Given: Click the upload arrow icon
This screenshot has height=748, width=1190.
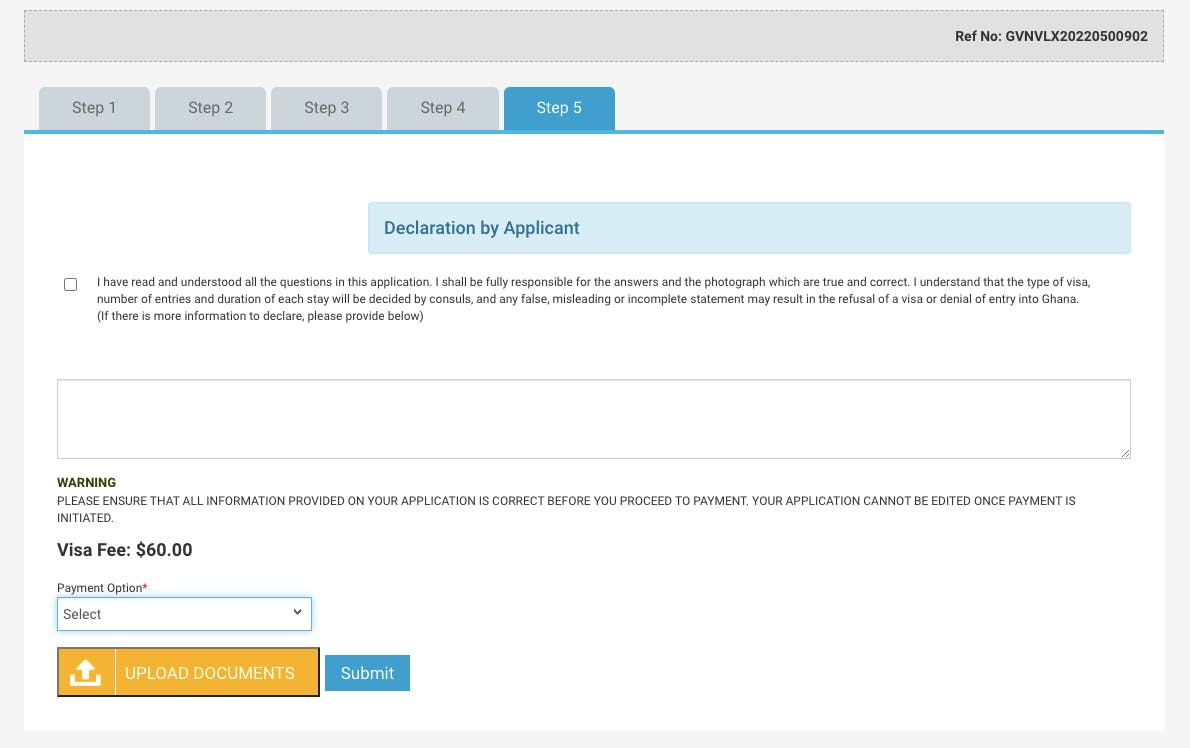Looking at the screenshot, I should tap(86, 672).
